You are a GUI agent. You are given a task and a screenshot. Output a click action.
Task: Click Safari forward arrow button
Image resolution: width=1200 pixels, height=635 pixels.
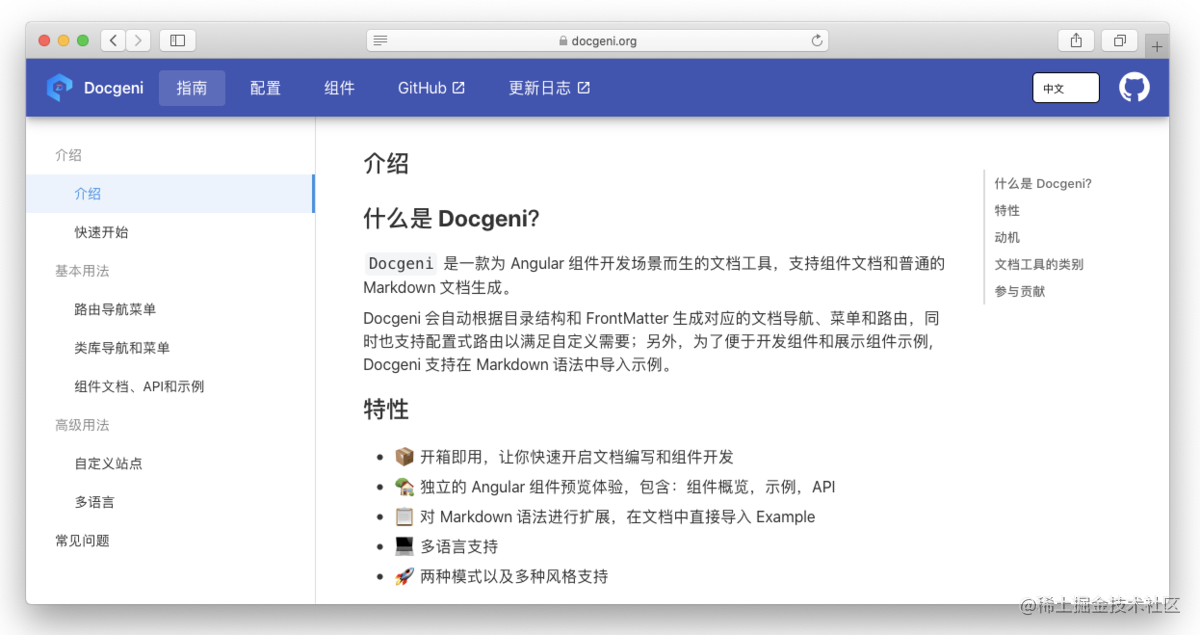click(x=138, y=40)
